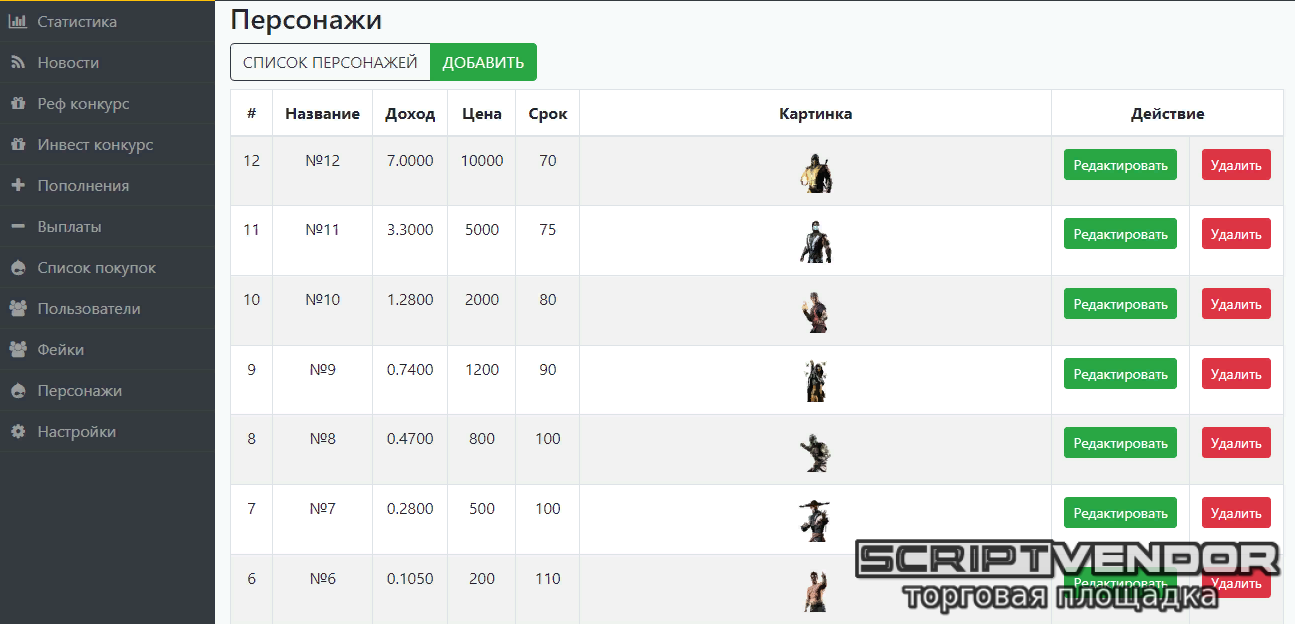Screen dimensions: 1295x624
Task: Click the Картинка column header
Action: click(x=816, y=114)
